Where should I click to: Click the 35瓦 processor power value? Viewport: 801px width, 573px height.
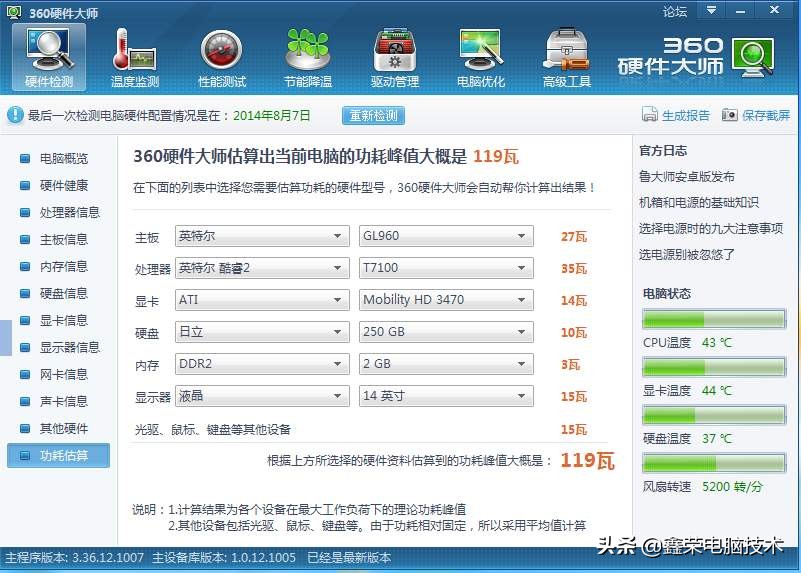coord(574,269)
